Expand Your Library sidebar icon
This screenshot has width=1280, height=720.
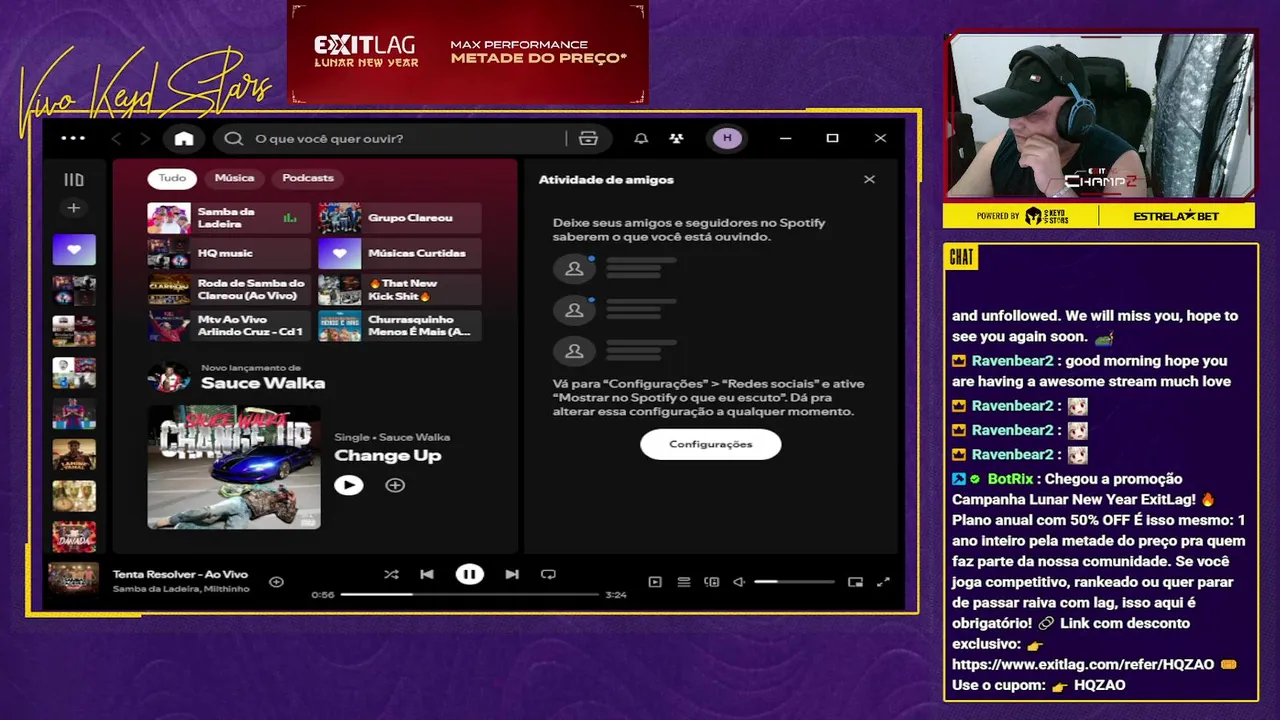[x=74, y=180]
